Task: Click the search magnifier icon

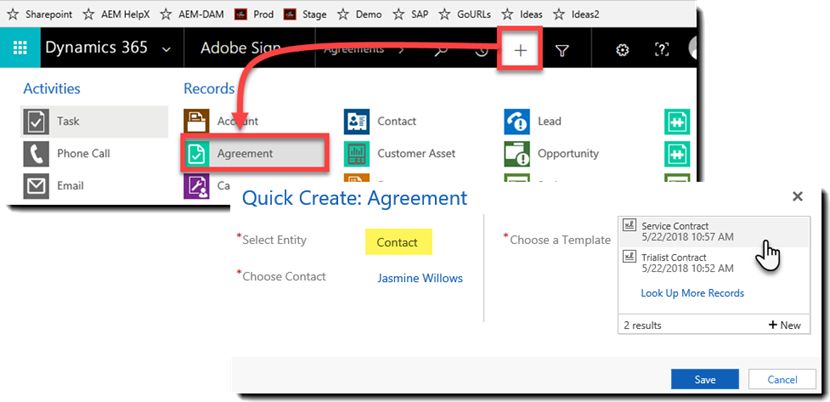Action: pos(441,50)
